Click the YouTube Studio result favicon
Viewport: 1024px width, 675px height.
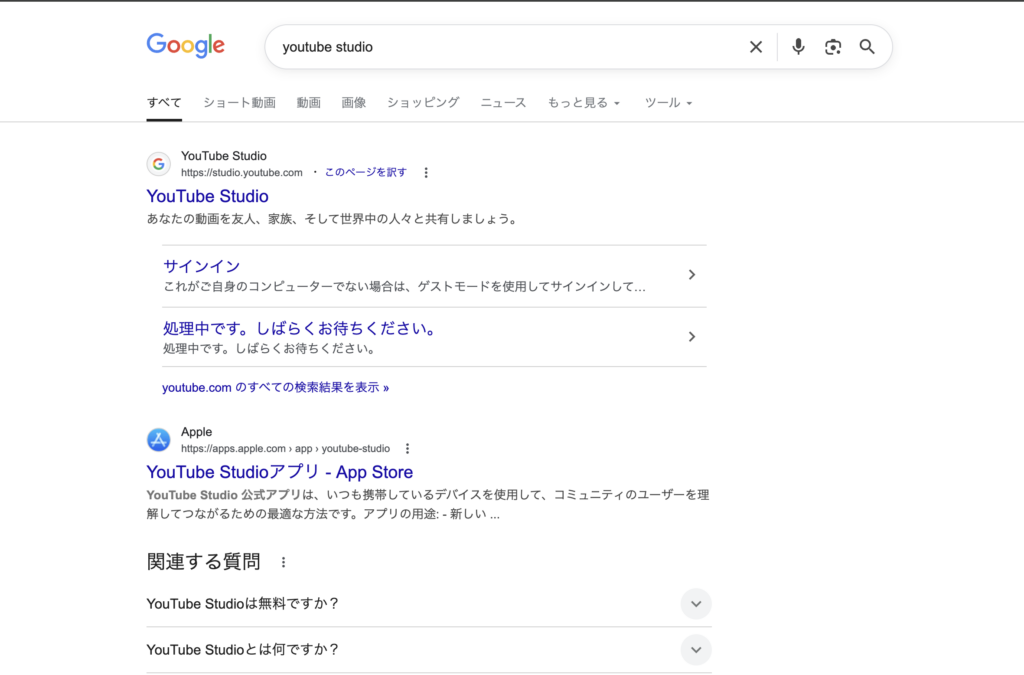159,164
